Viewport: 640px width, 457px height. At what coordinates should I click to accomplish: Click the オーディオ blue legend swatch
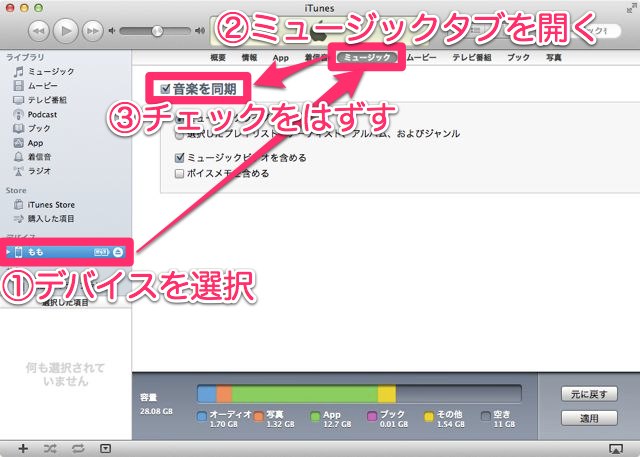tap(202, 417)
